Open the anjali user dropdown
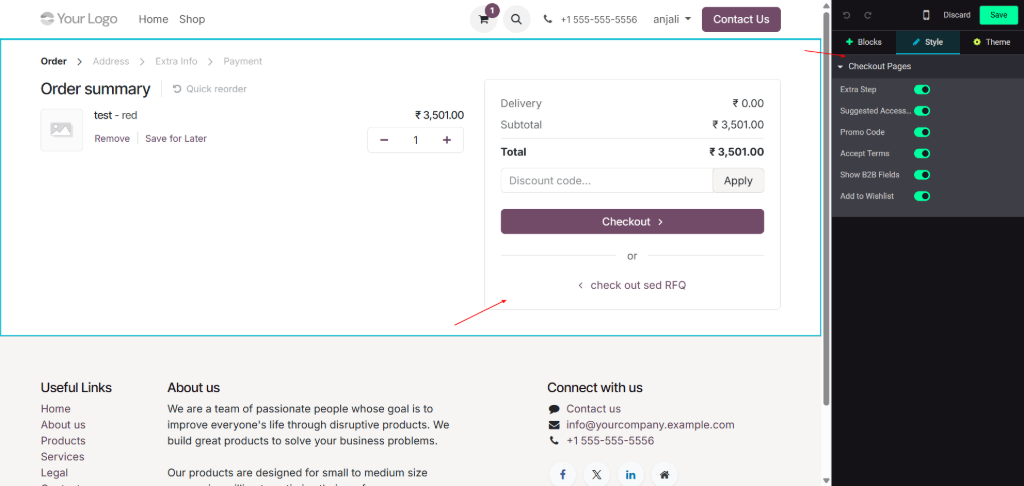This screenshot has height=486, width=1024. click(672, 19)
